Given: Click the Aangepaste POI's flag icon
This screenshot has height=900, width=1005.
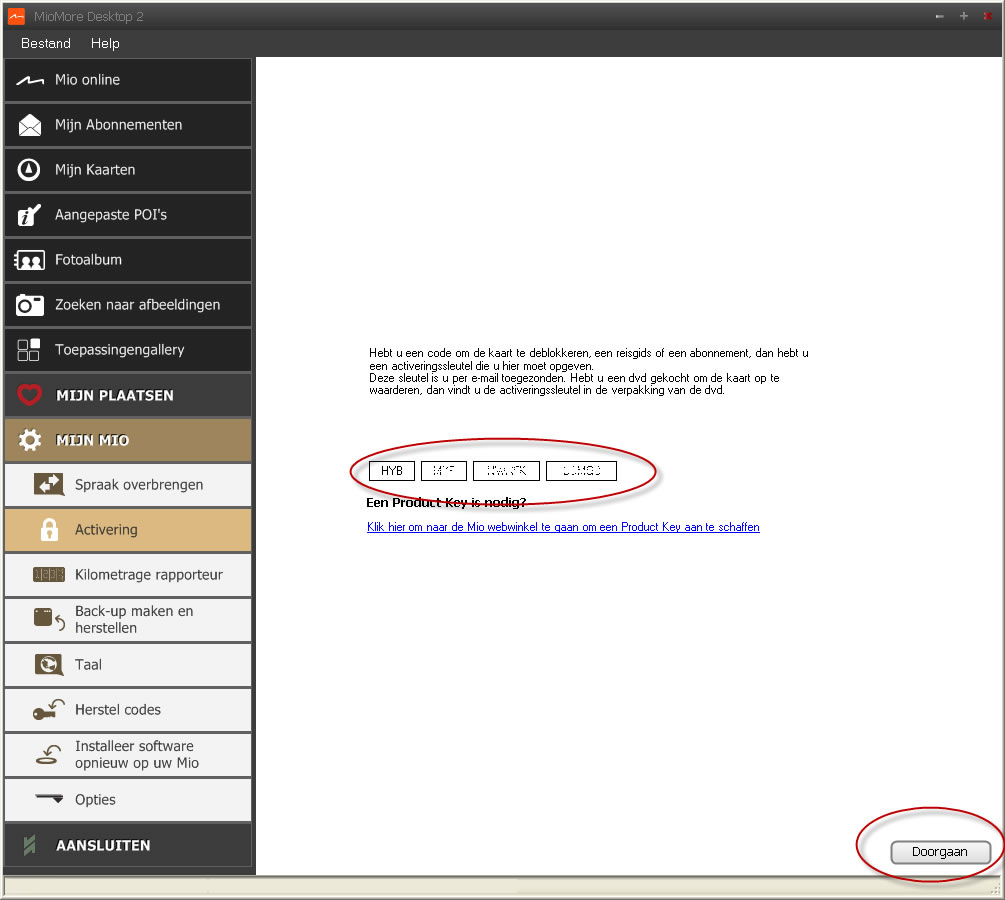Looking at the screenshot, I should (29, 215).
